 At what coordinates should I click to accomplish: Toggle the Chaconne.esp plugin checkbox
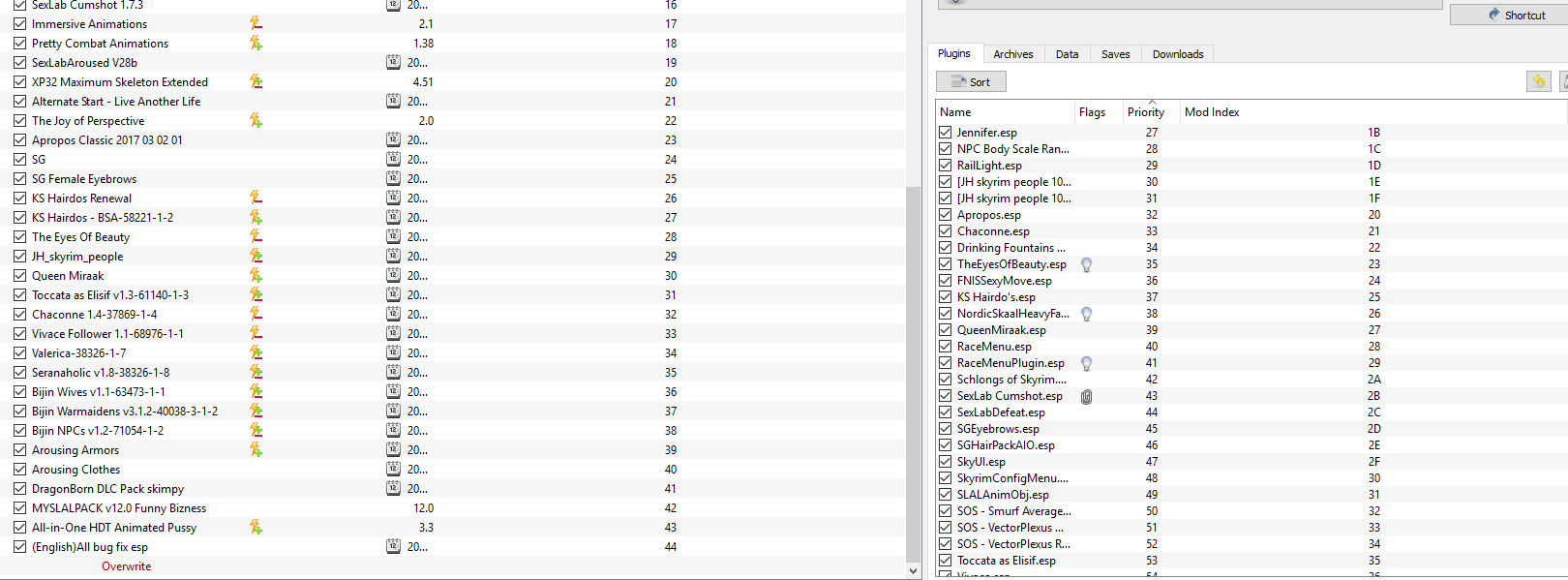tap(945, 231)
